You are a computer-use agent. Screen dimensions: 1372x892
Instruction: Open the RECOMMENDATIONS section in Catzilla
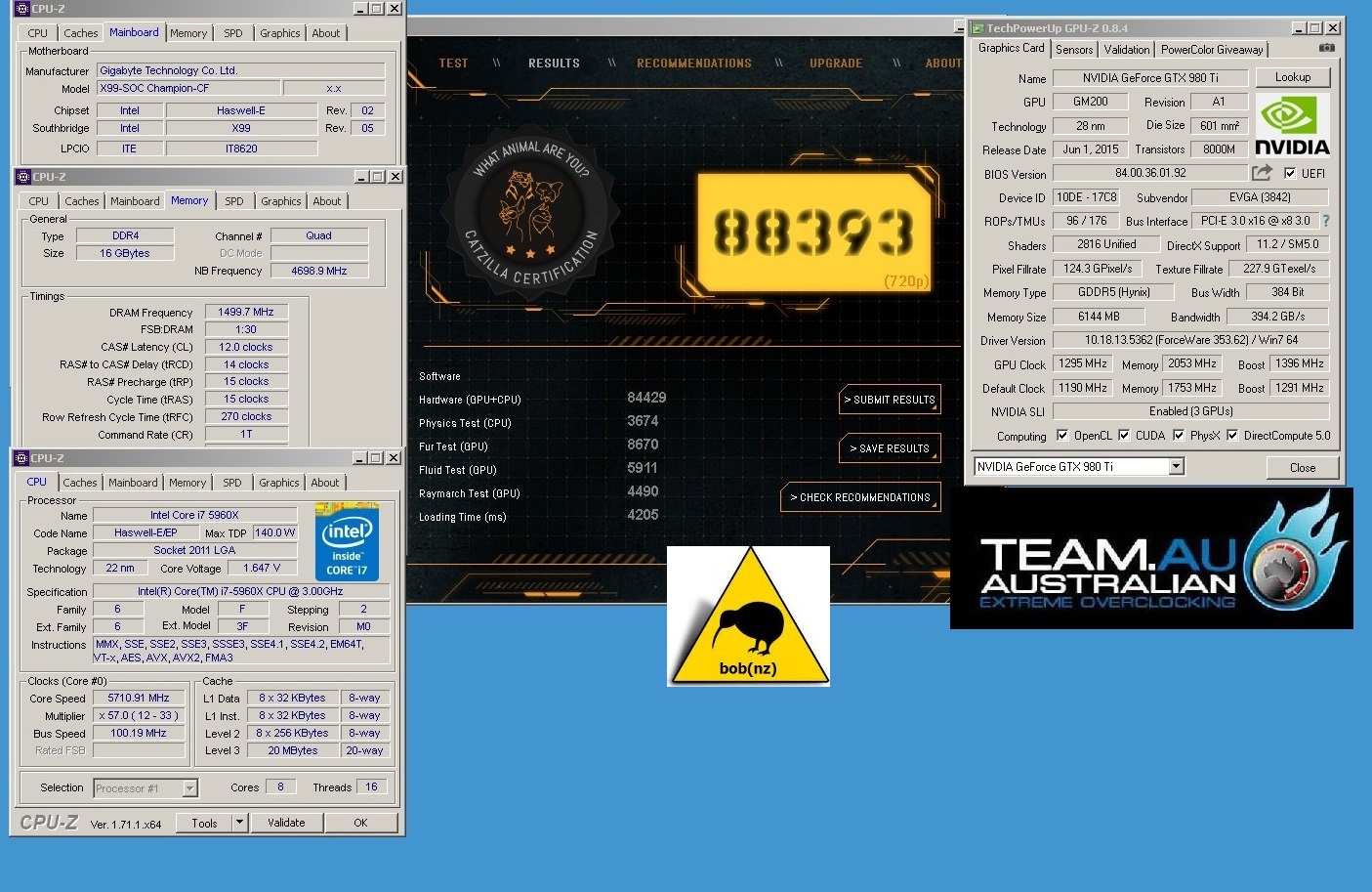[x=694, y=64]
